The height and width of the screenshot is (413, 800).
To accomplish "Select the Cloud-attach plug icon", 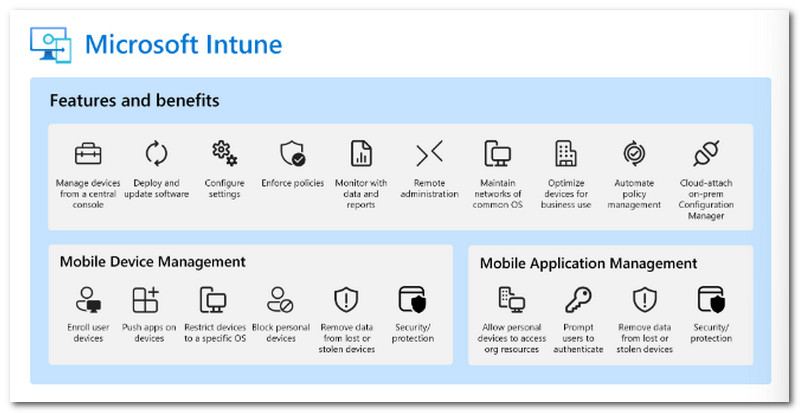I will (x=706, y=154).
